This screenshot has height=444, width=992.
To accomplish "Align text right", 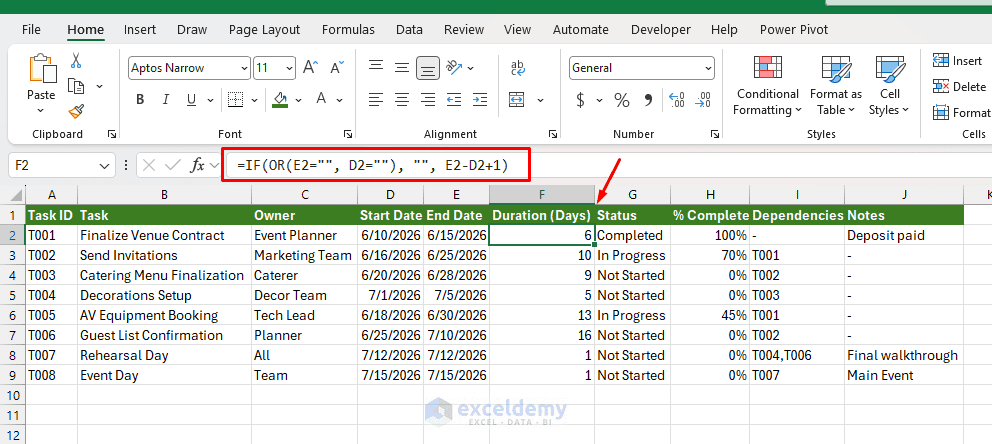I will click(428, 99).
